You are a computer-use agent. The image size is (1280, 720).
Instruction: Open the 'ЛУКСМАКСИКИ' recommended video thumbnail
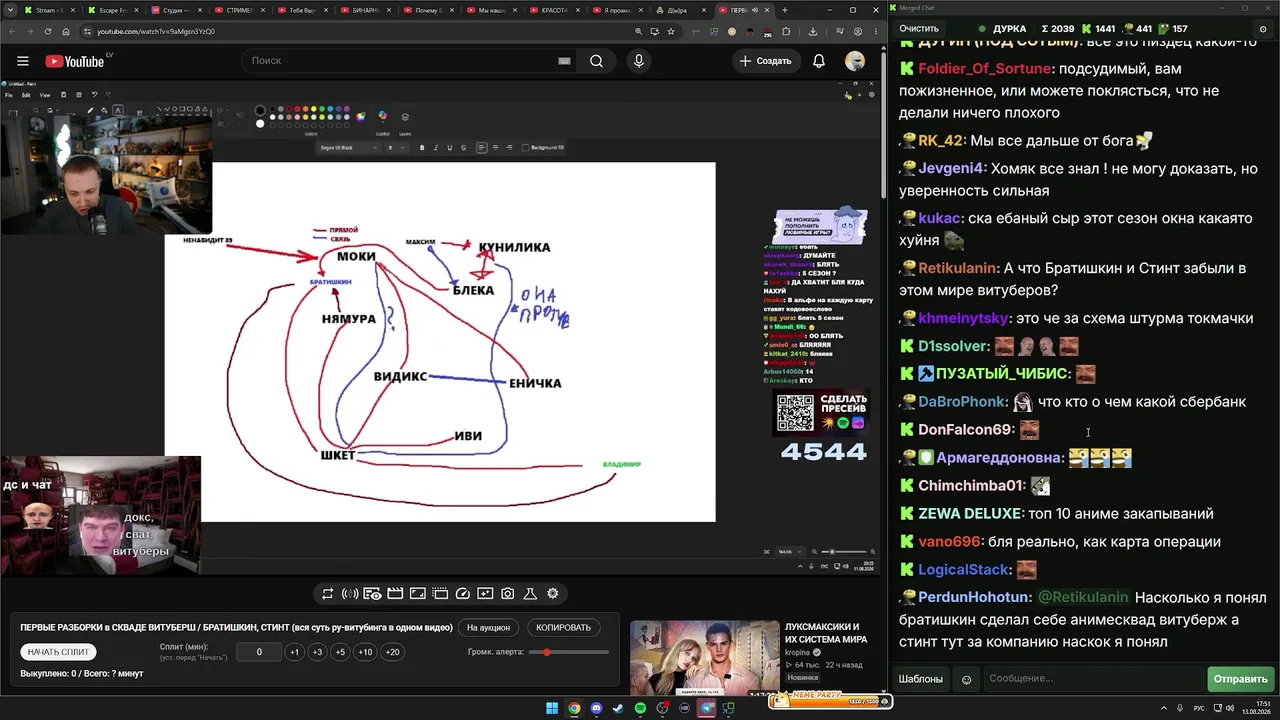pos(705,657)
